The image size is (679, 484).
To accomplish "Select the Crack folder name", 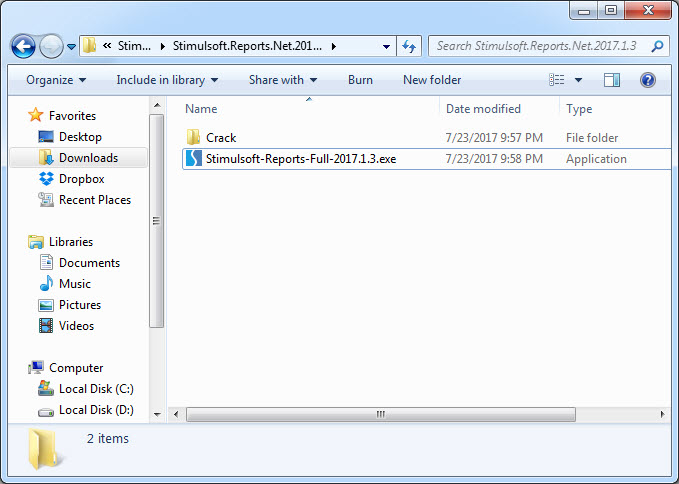I will [x=221, y=138].
